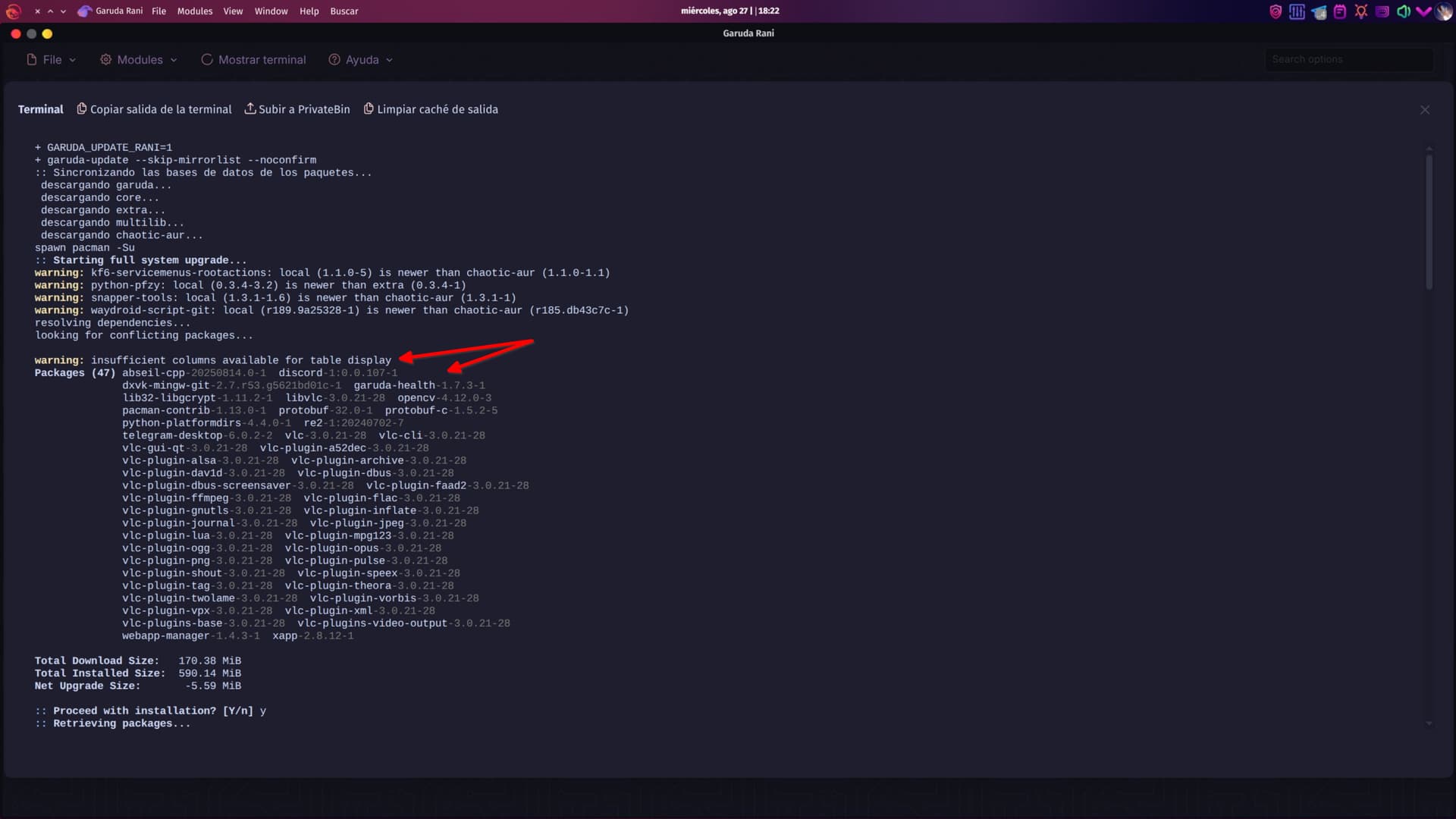The width and height of the screenshot is (1456, 819).
Task: Click the scrollbar up arrow of terminal output
Action: [x=1429, y=148]
